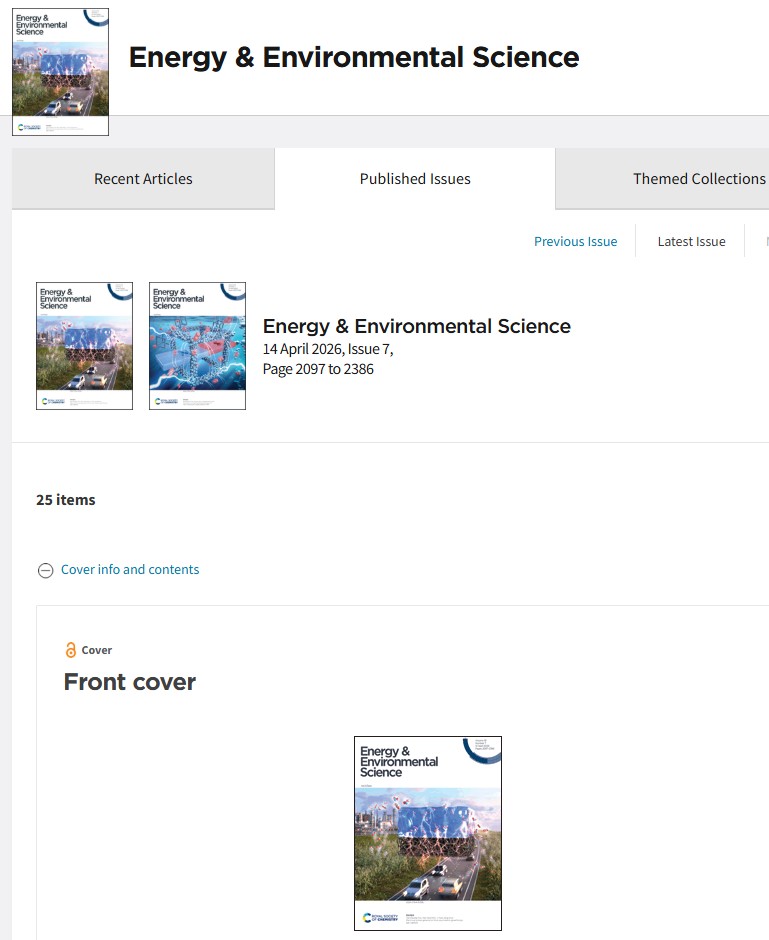View the second blue issue cover thumbnail
769x940 pixels.
(x=197, y=346)
